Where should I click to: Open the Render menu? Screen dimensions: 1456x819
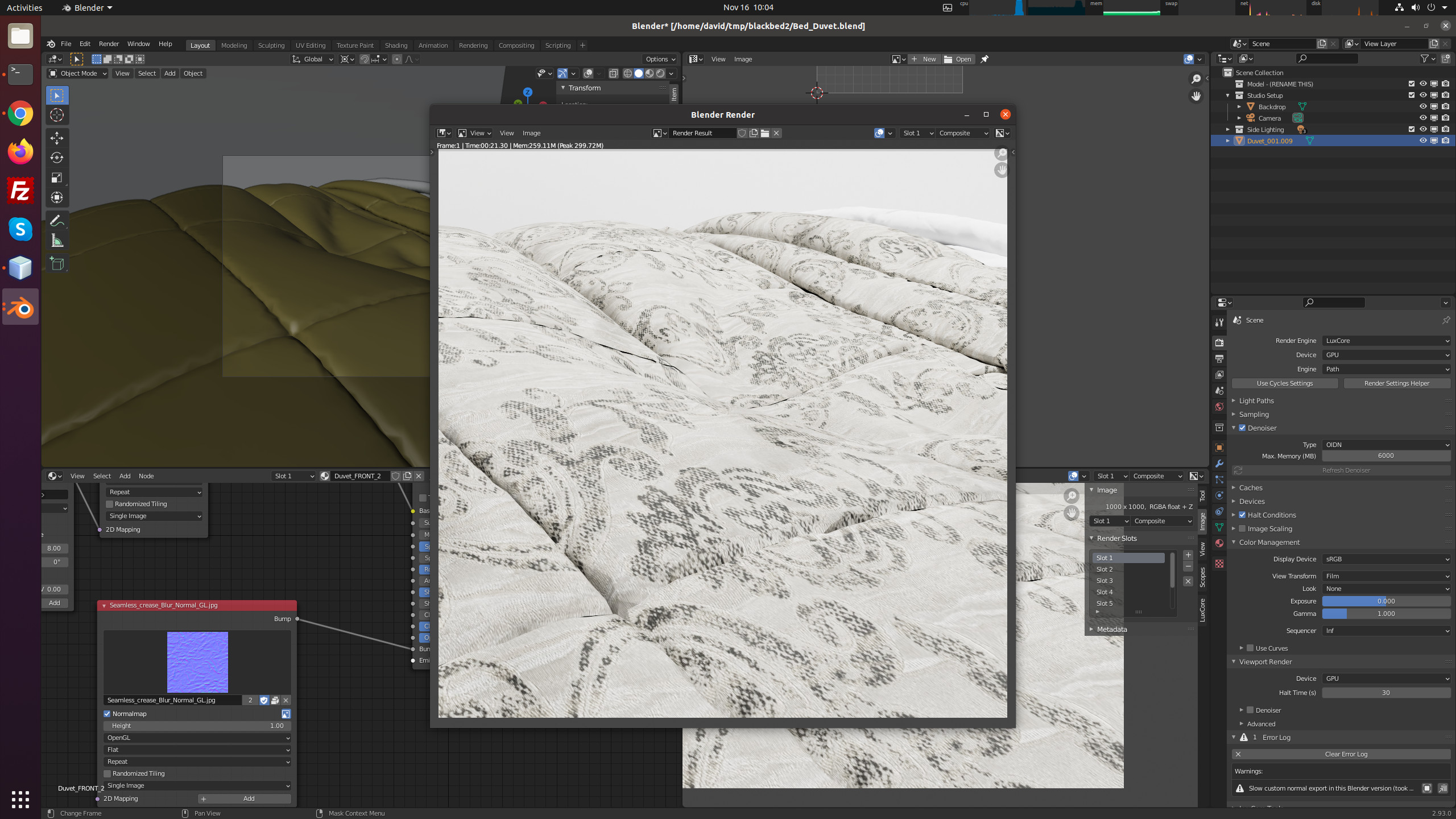coord(109,44)
